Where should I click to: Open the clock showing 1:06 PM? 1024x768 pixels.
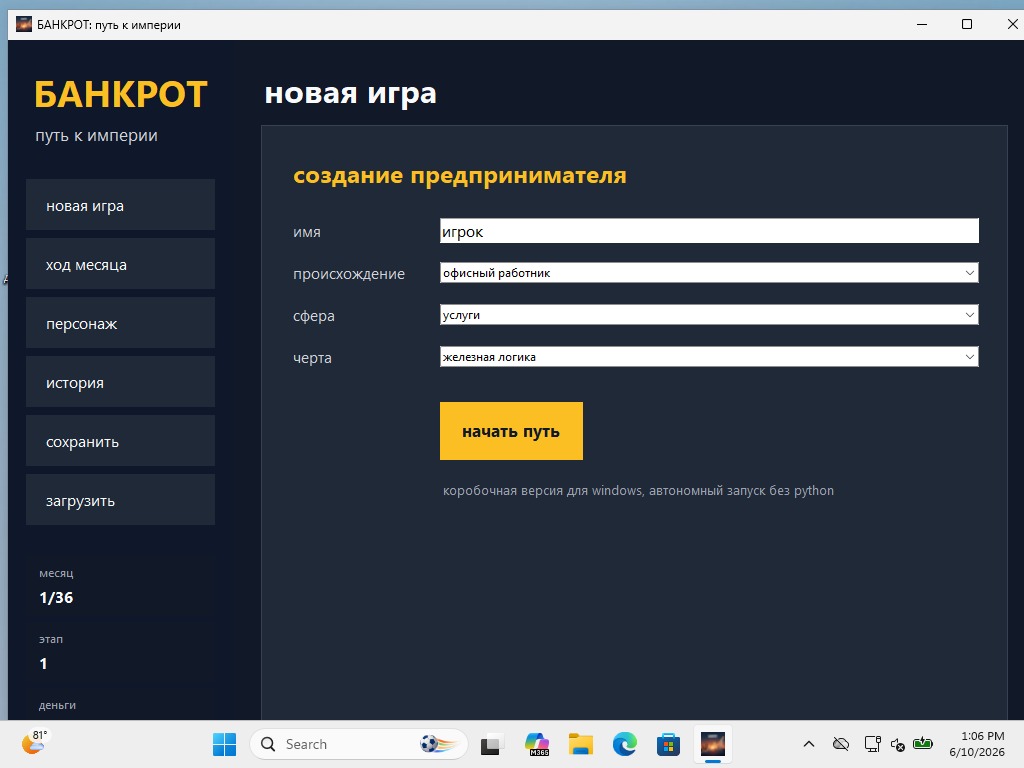pyautogui.click(x=977, y=744)
